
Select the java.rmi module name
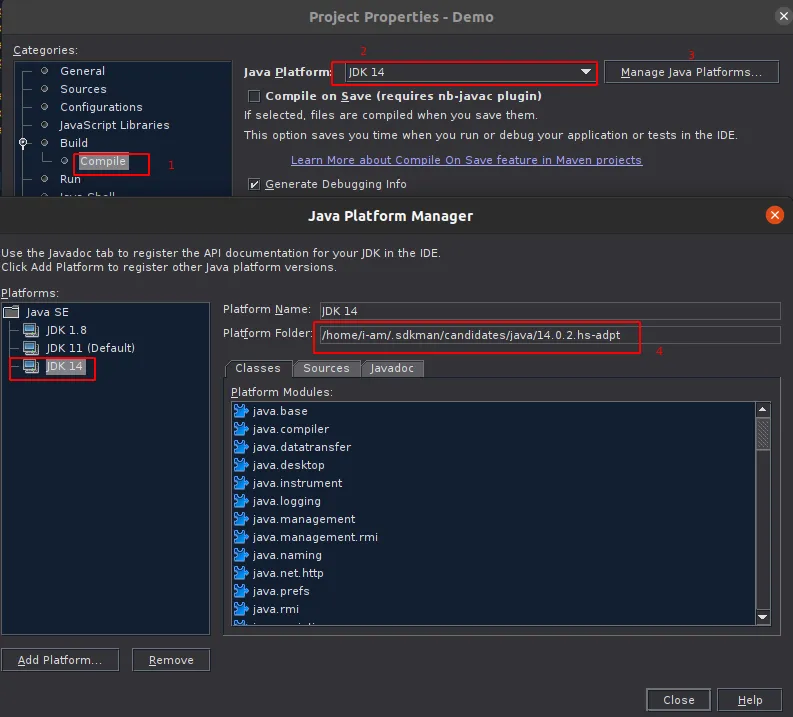(x=276, y=609)
